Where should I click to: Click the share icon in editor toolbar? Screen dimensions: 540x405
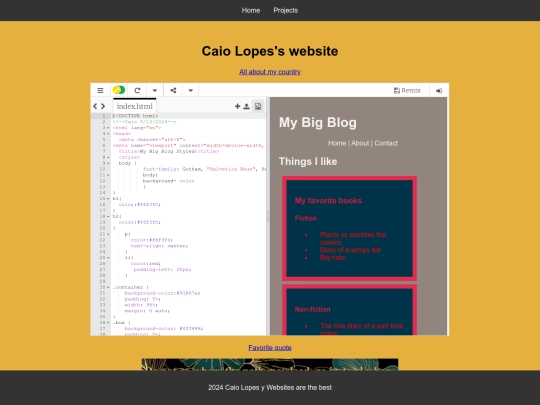pyautogui.click(x=173, y=90)
